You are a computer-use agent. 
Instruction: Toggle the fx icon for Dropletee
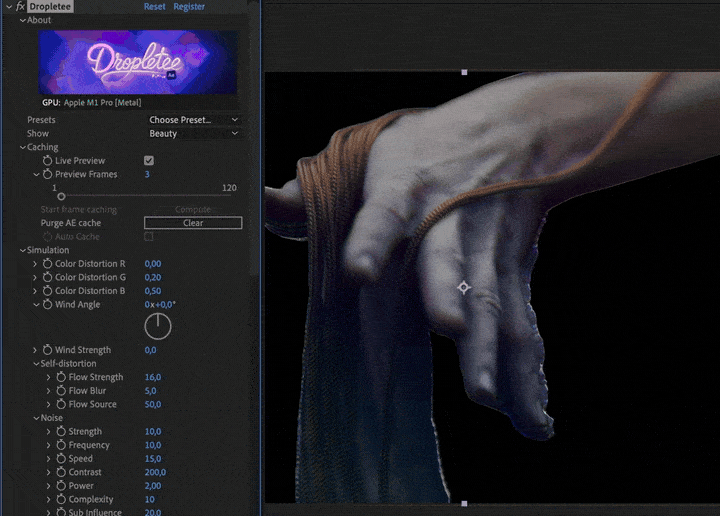pyautogui.click(x=19, y=7)
